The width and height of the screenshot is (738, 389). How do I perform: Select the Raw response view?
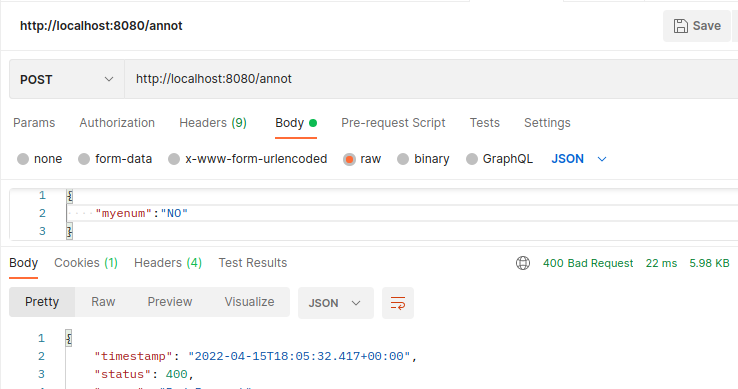pos(103,302)
